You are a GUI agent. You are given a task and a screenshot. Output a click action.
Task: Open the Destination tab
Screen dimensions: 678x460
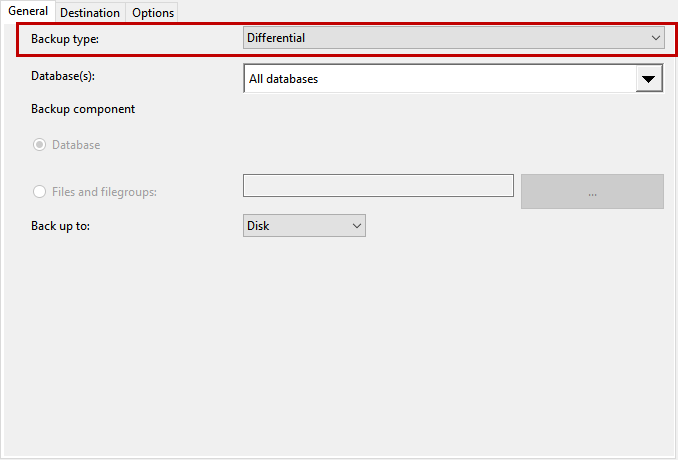click(90, 13)
